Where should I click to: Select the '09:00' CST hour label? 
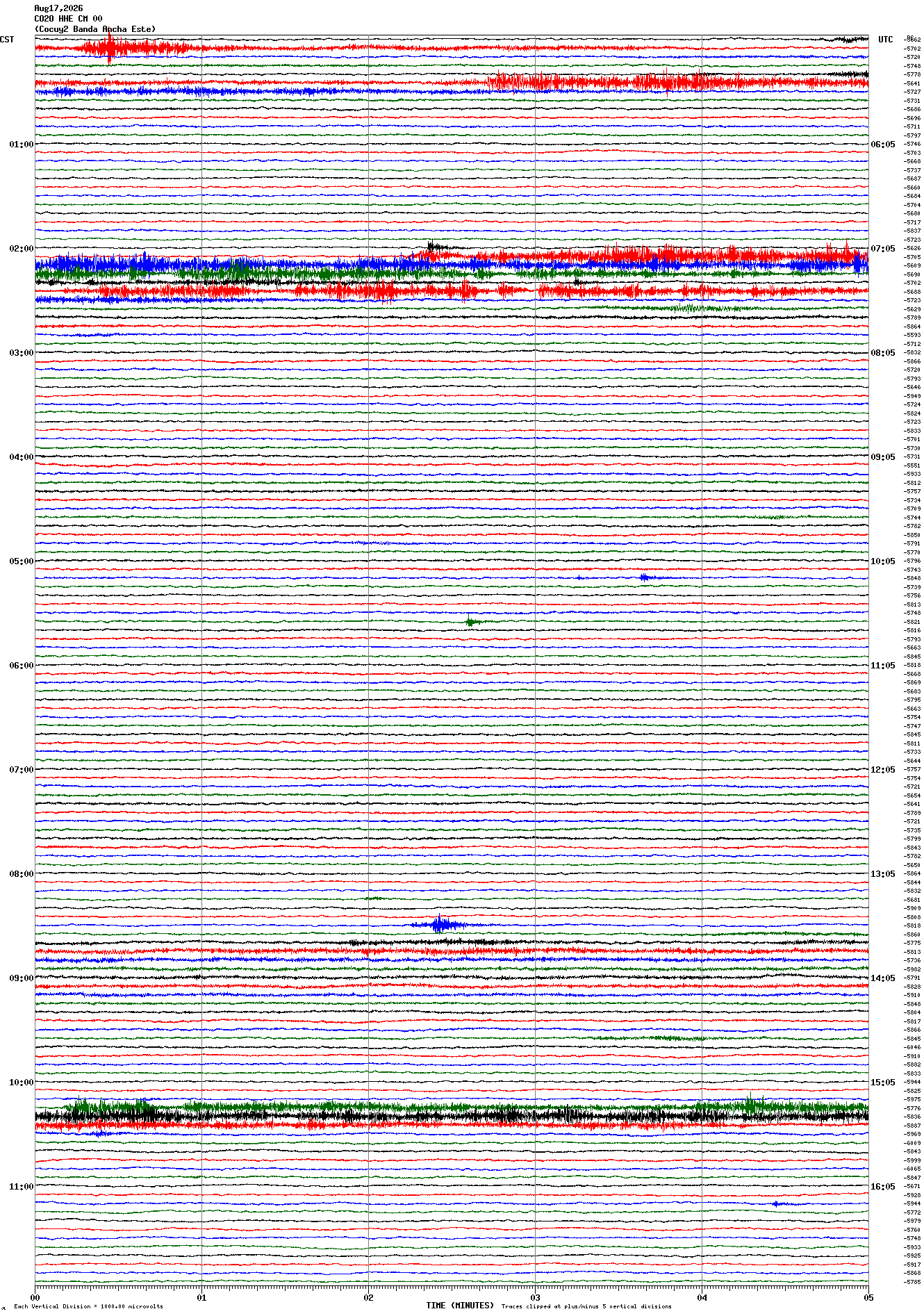coord(21,978)
